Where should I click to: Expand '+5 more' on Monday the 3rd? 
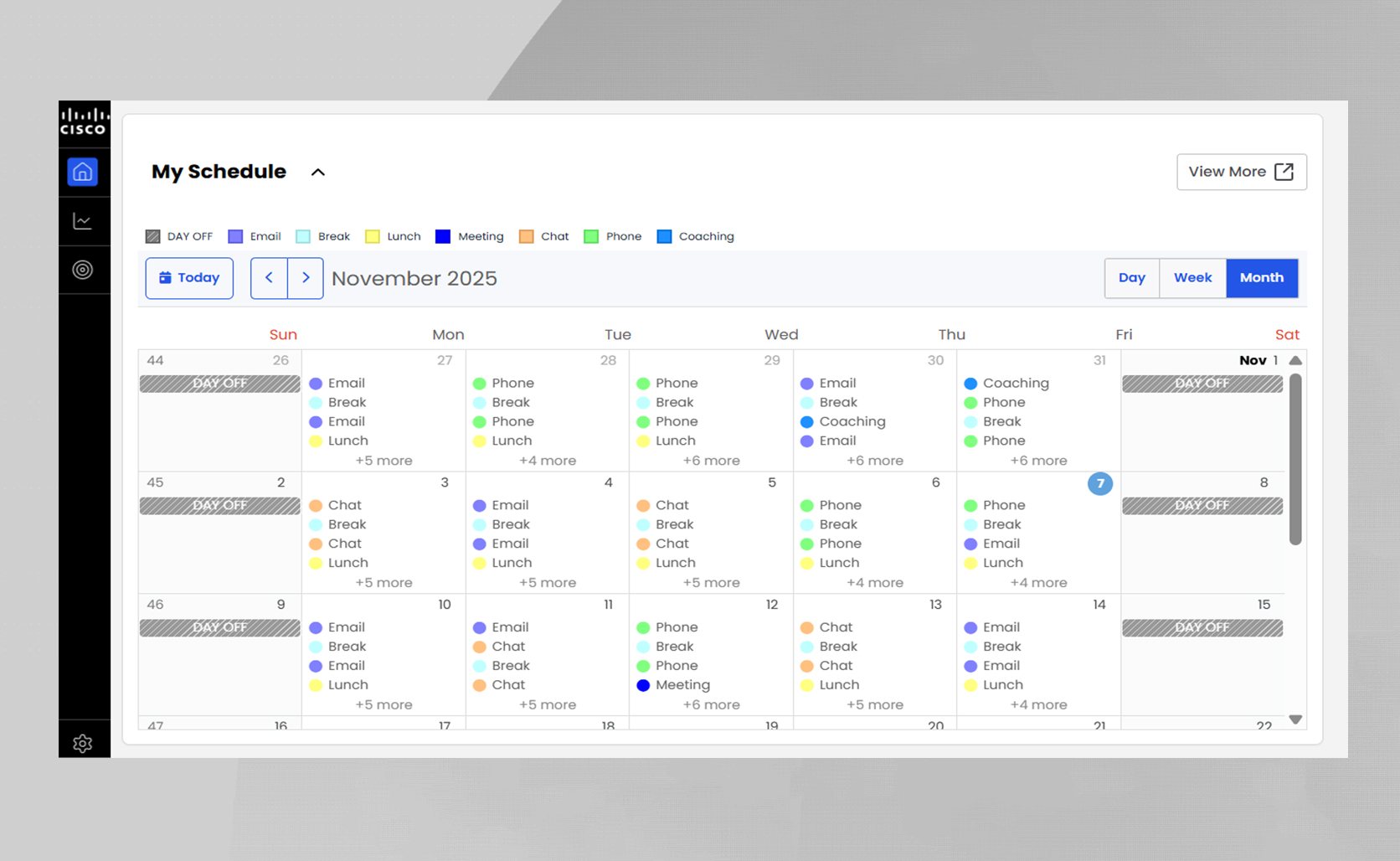pos(383,582)
